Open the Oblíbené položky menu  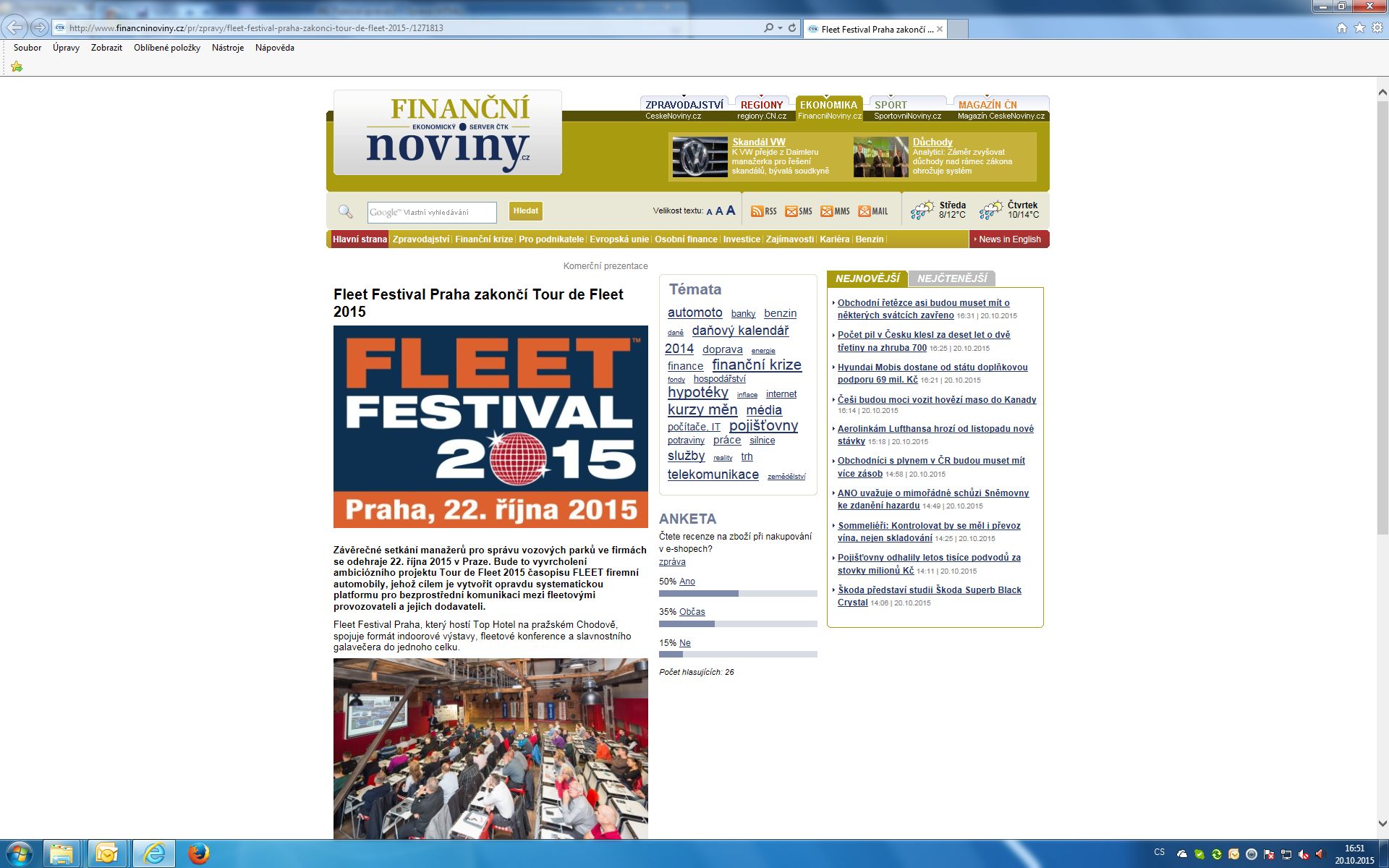[x=167, y=48]
